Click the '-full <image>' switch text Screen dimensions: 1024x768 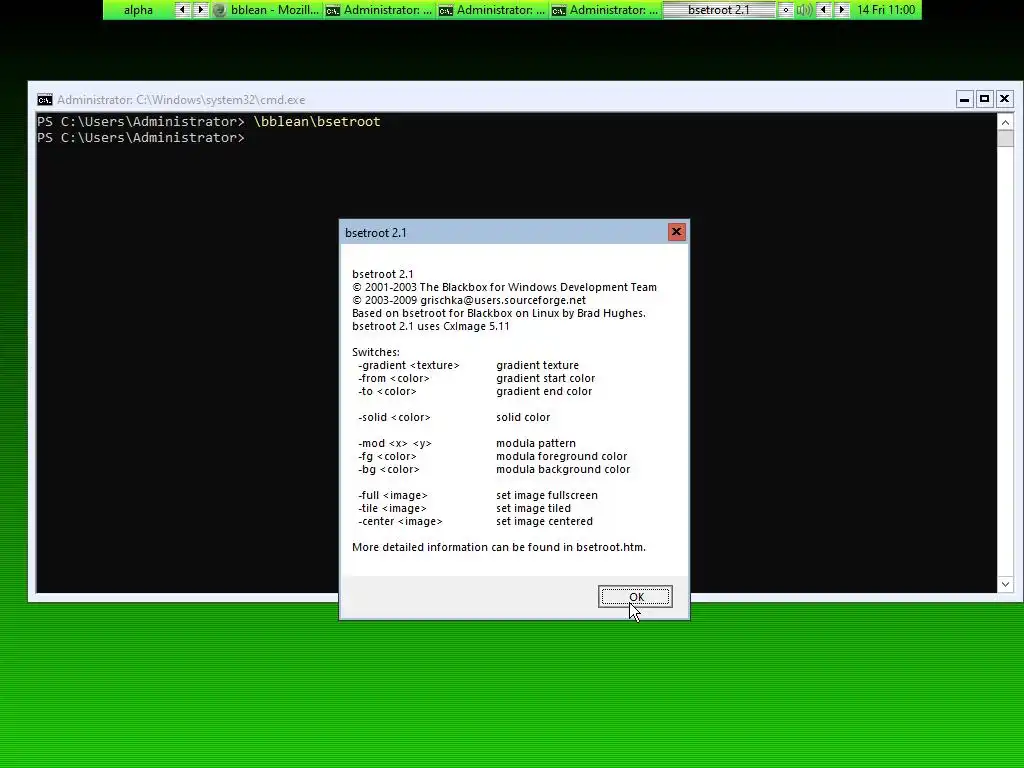click(392, 496)
